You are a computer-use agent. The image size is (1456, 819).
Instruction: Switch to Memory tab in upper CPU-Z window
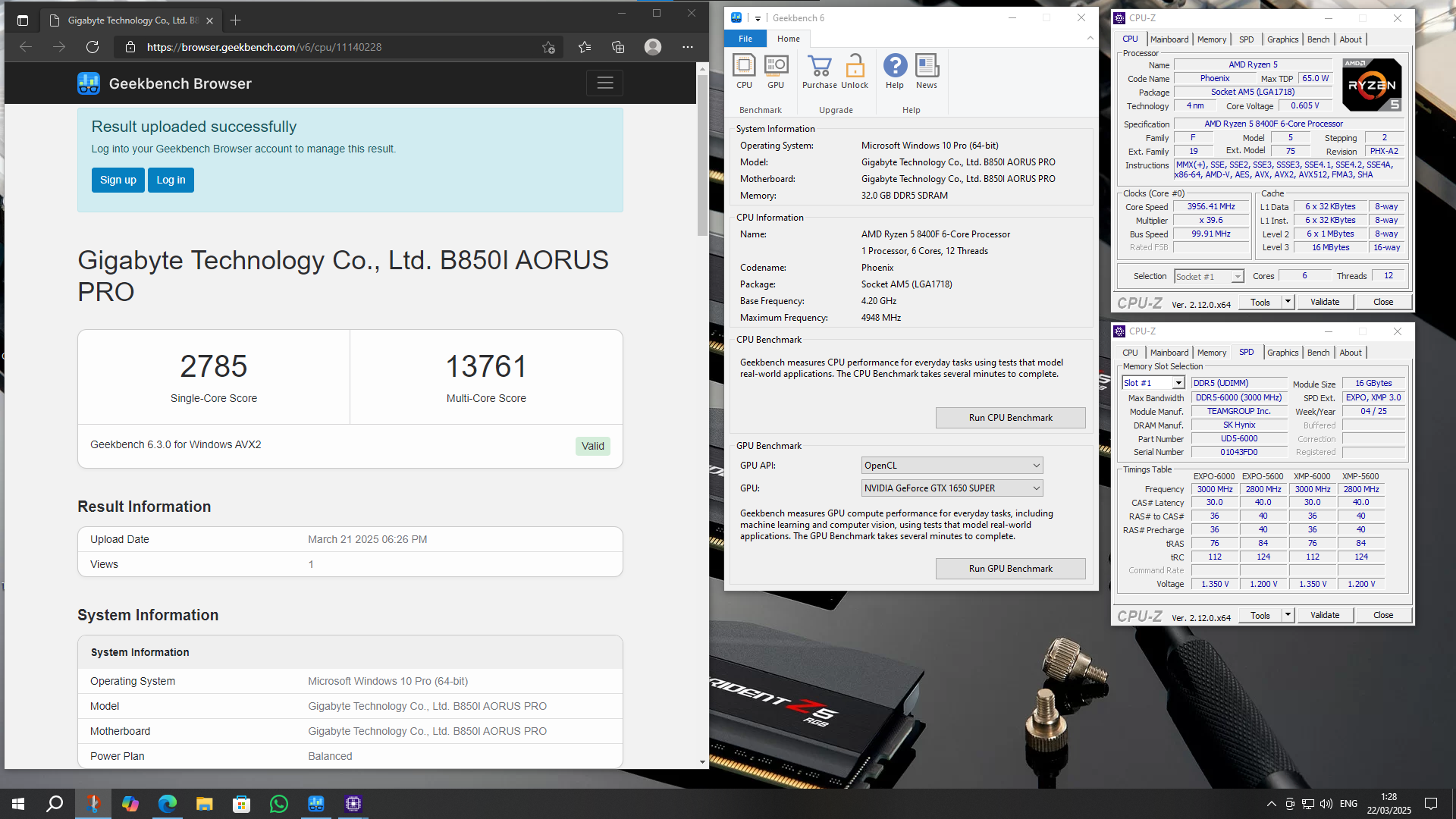(1211, 39)
